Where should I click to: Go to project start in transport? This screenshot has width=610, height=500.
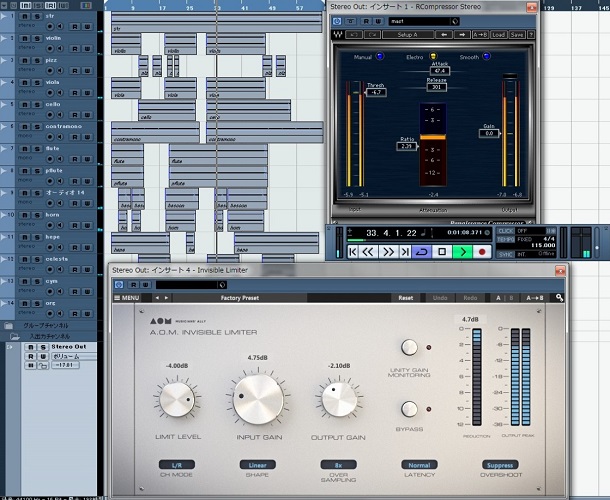352,252
